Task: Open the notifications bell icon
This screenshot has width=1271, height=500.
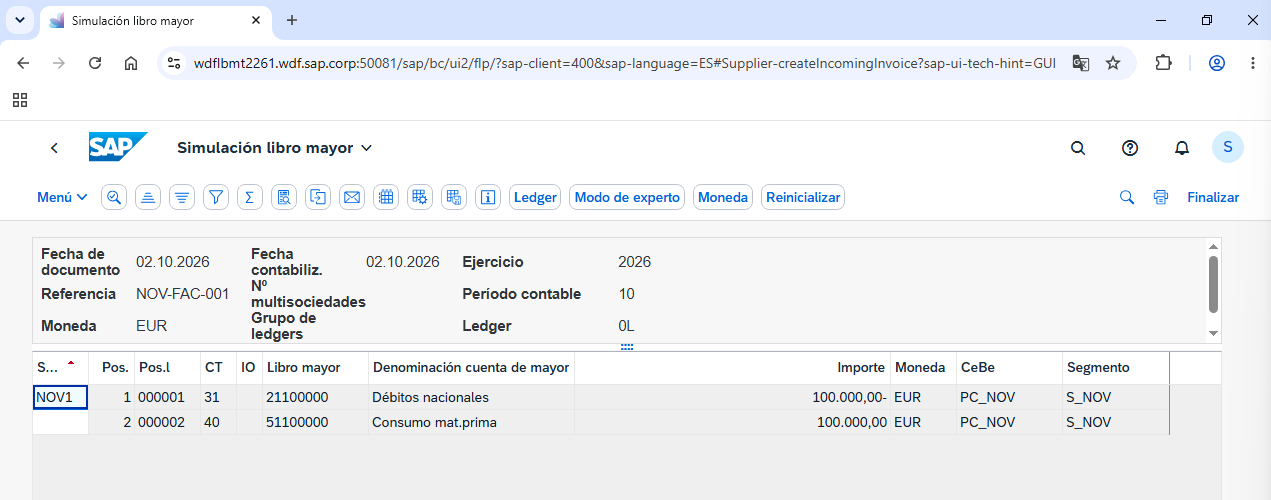Action: (1182, 148)
